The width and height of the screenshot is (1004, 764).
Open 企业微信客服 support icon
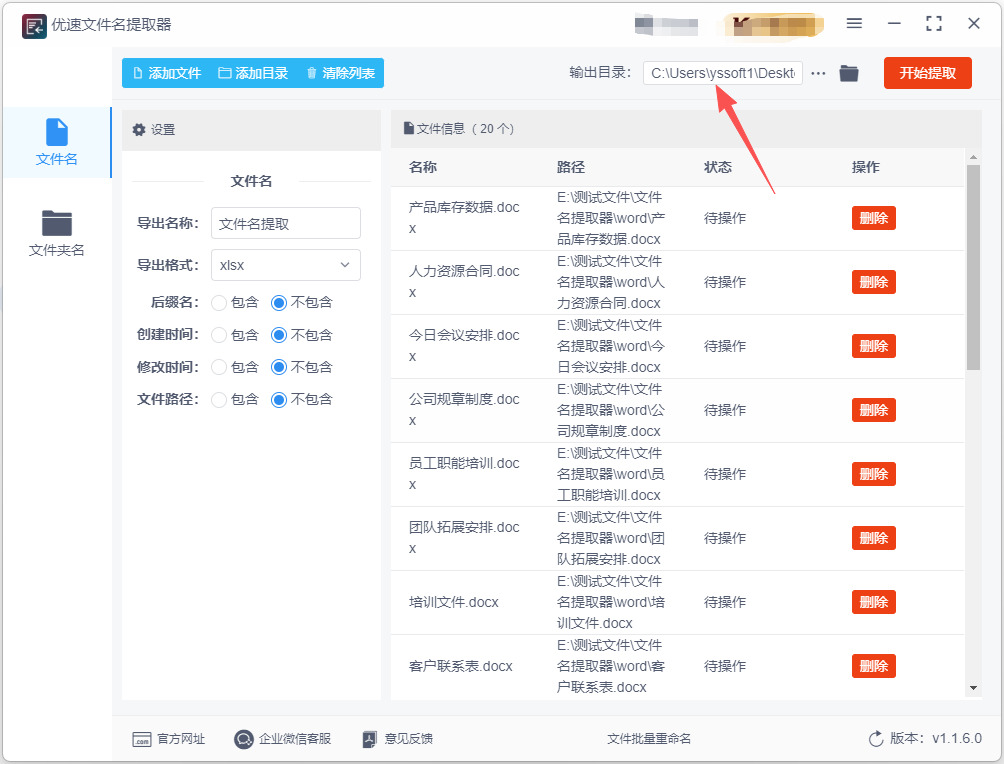pos(243,739)
